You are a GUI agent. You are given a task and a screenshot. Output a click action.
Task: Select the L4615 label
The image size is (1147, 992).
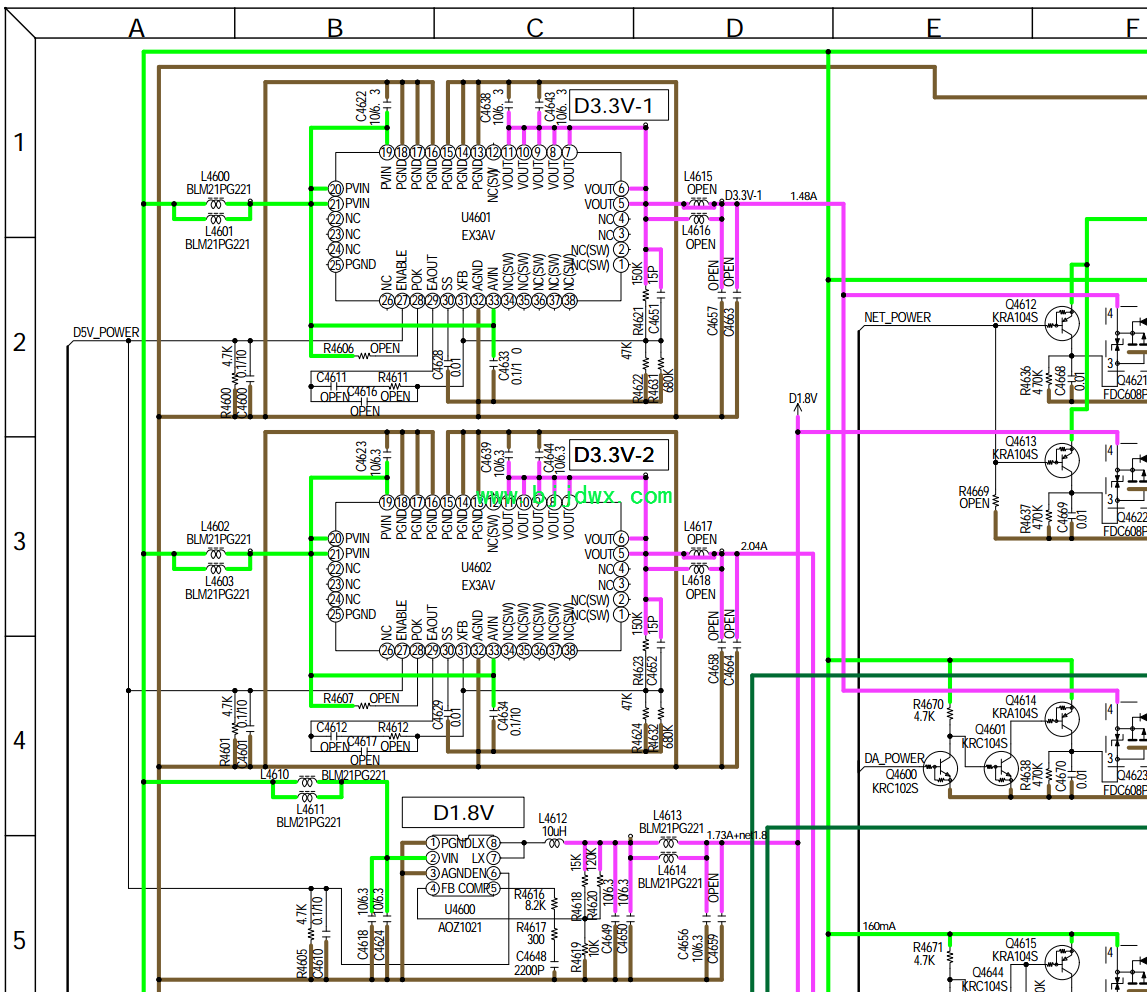pyautogui.click(x=698, y=177)
